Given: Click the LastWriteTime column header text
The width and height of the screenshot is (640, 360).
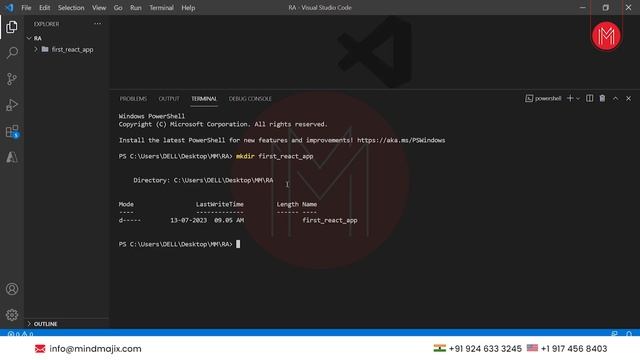Looking at the screenshot, I should click(220, 204).
